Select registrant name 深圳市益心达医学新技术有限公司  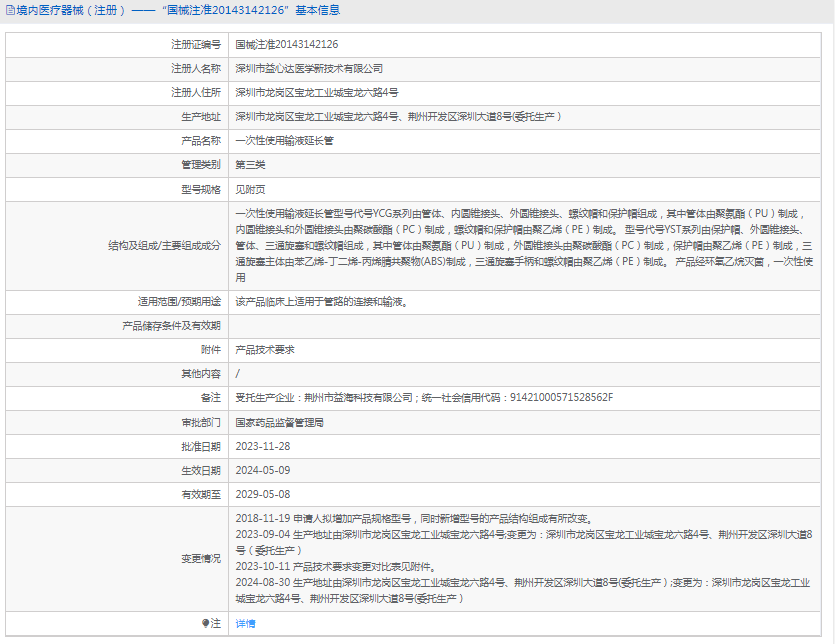tap(309, 69)
